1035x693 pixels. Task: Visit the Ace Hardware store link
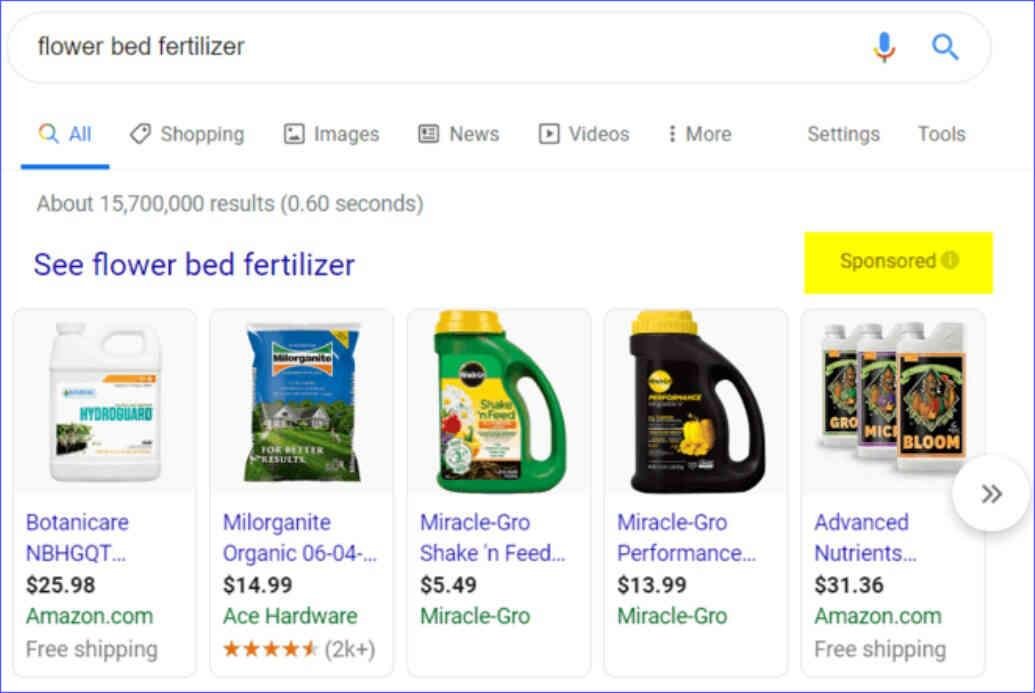[289, 616]
